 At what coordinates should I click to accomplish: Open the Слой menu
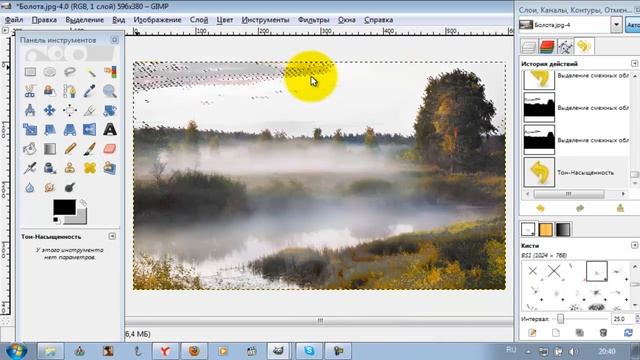[x=199, y=20]
